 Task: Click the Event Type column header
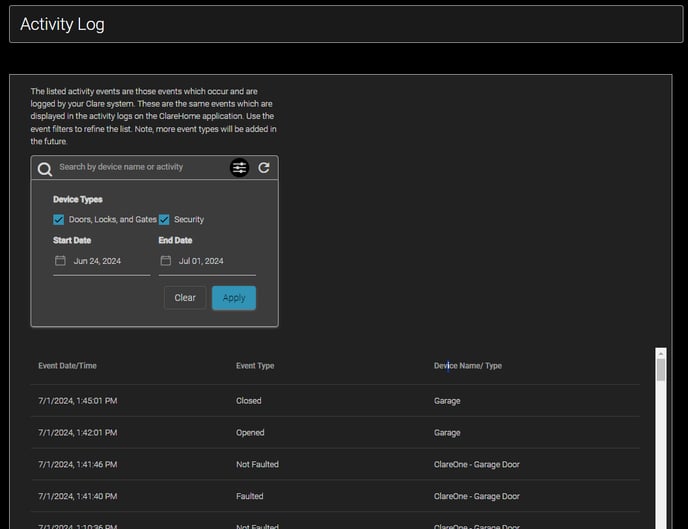coord(255,365)
